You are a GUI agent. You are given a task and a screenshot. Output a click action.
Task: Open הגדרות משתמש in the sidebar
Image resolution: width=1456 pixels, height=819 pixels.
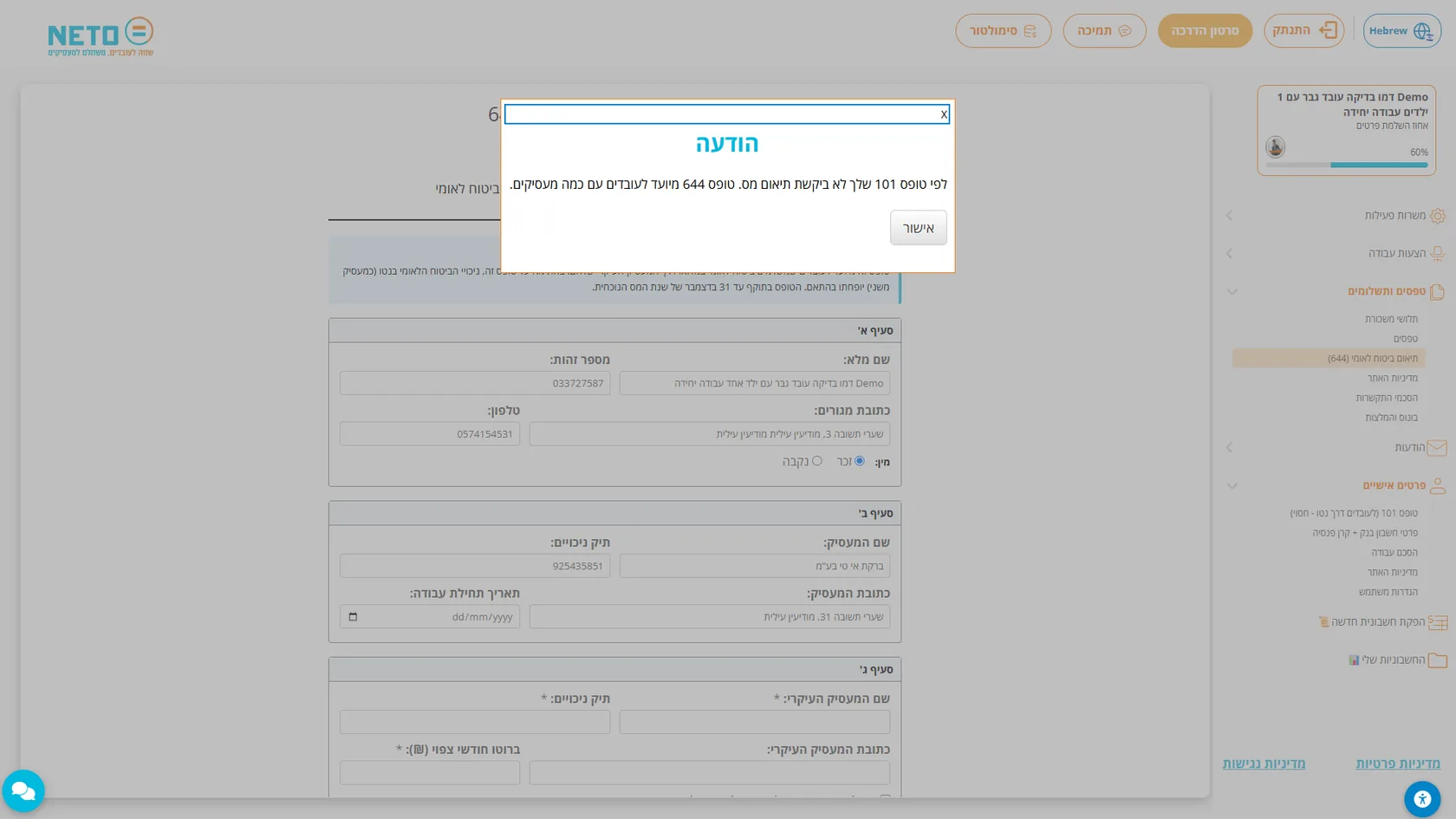tap(1388, 592)
